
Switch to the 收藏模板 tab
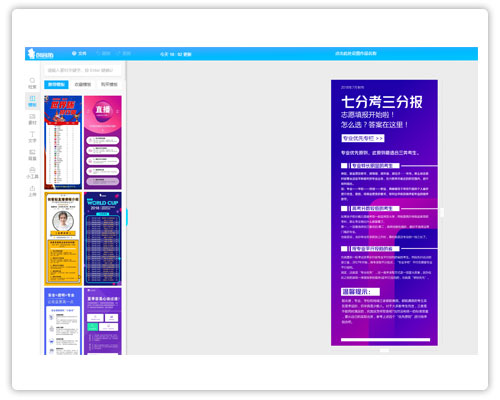pos(83,84)
